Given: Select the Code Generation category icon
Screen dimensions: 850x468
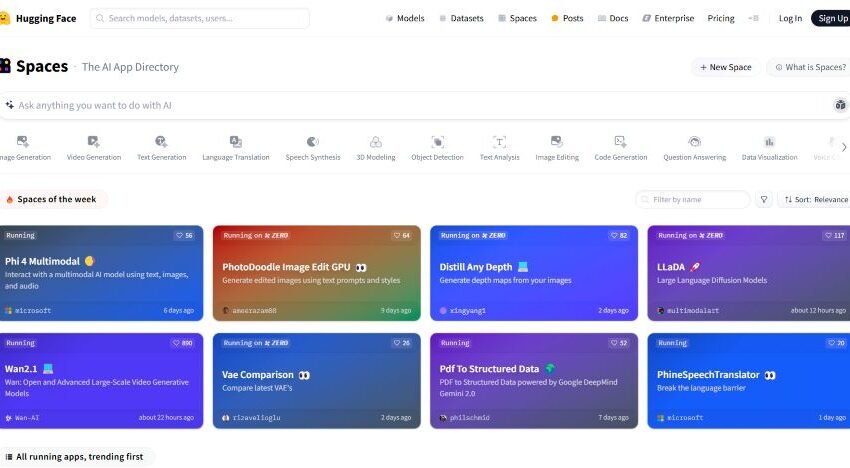Looking at the screenshot, I should pyautogui.click(x=621, y=142).
